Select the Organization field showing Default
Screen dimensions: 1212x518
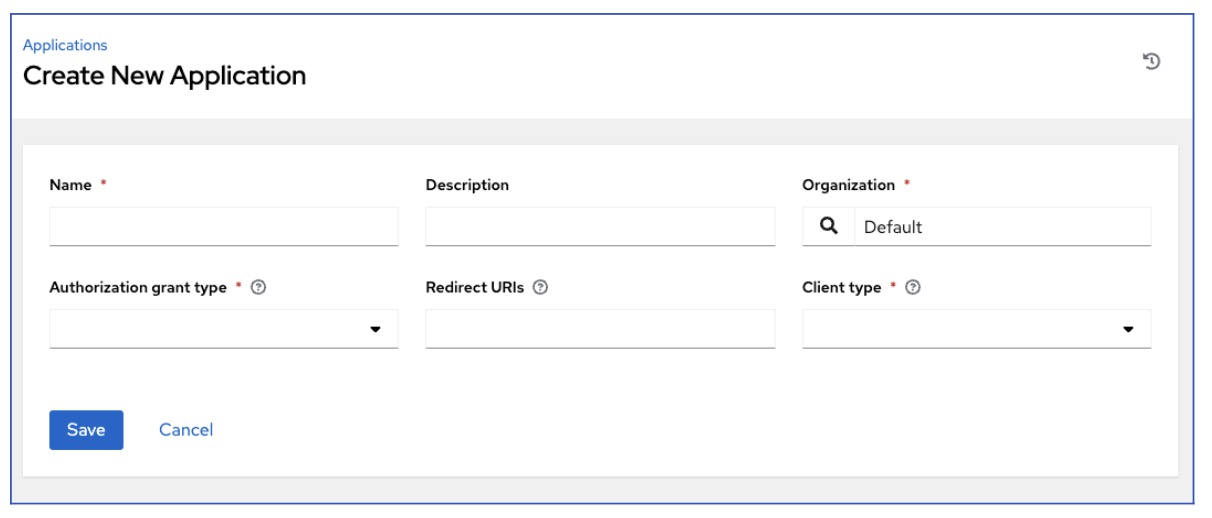click(1001, 227)
